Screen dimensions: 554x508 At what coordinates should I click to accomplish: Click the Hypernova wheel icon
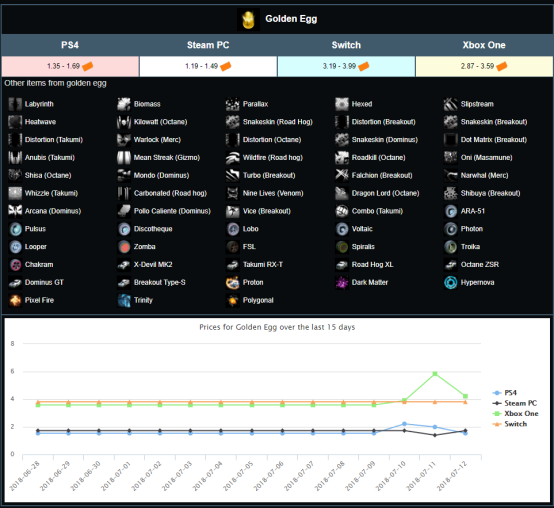(x=451, y=282)
